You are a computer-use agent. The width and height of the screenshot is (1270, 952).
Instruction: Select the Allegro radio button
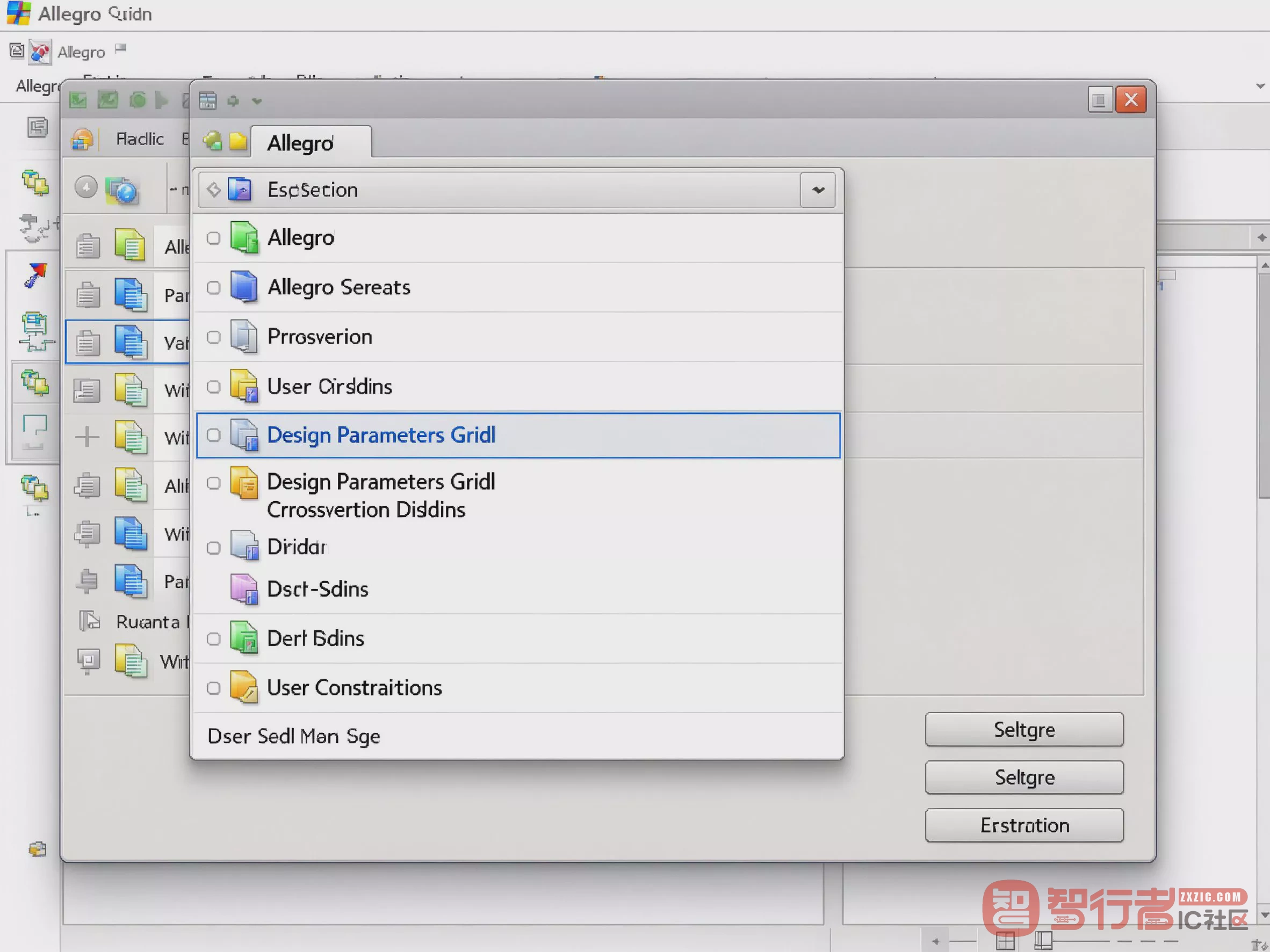(213, 238)
